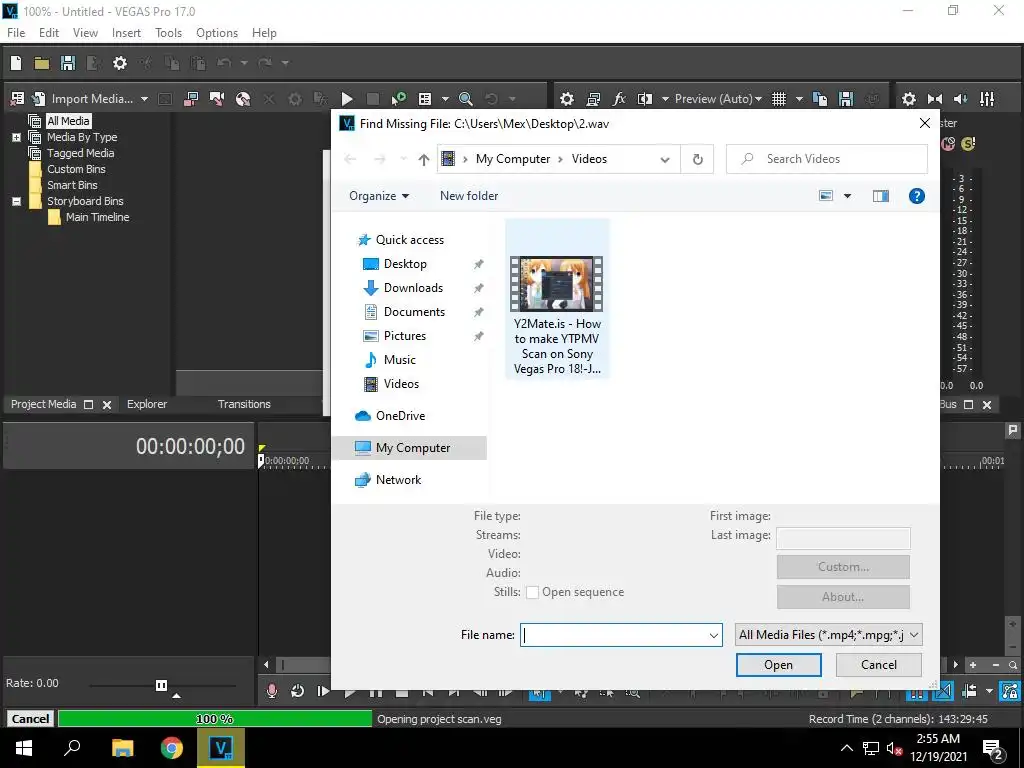The height and width of the screenshot is (768, 1024).
Task: Select Downloads in Quick access
Action: click(x=413, y=288)
